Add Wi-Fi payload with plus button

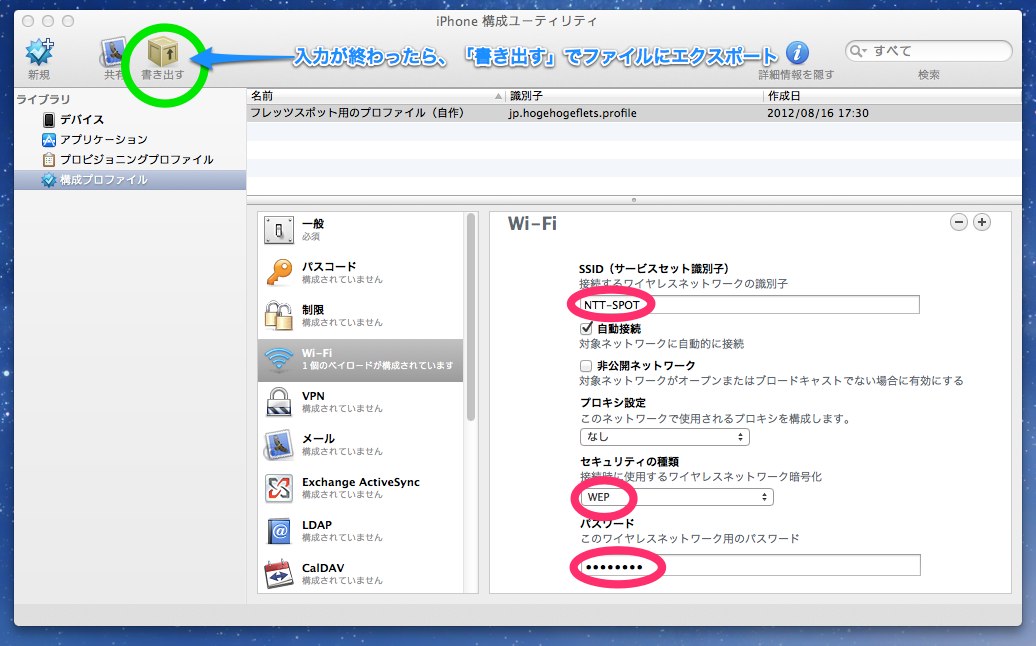982,223
